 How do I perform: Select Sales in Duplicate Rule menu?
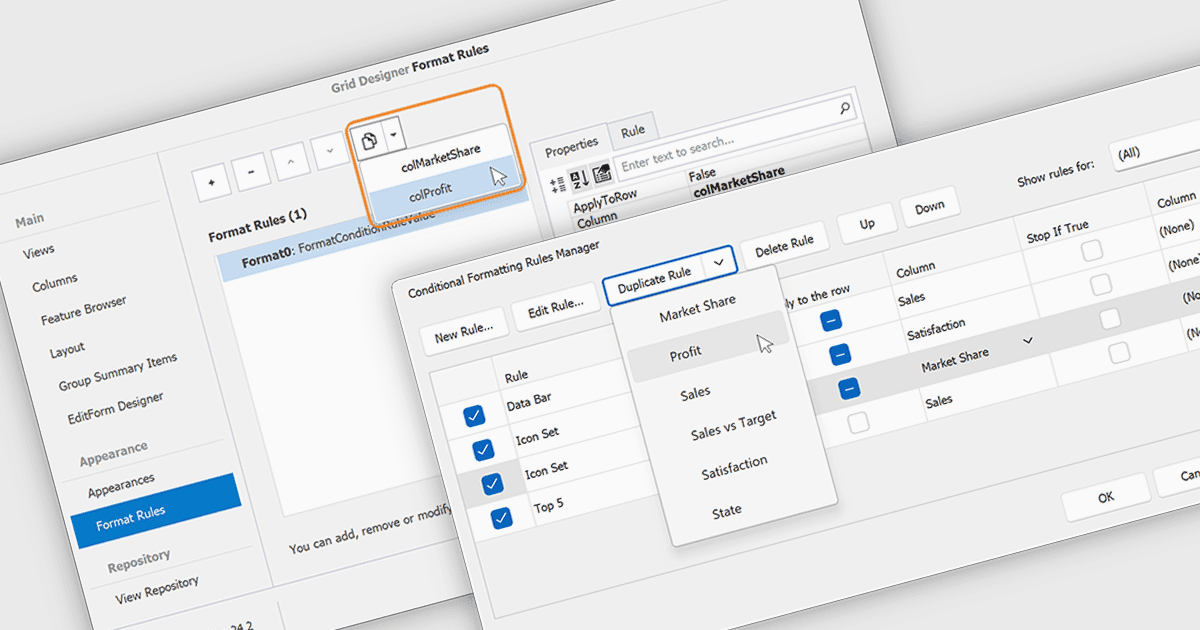pos(695,394)
